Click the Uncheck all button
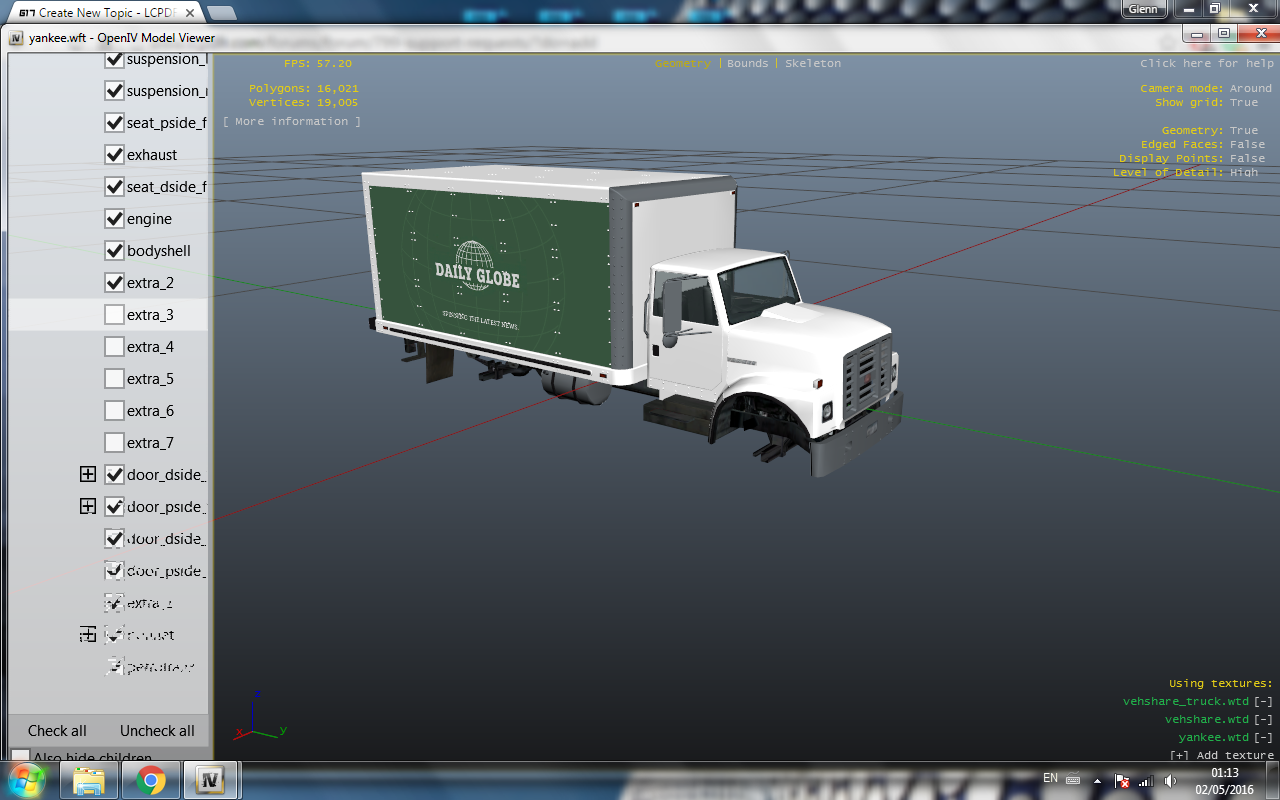1280x800 pixels. coord(157,731)
